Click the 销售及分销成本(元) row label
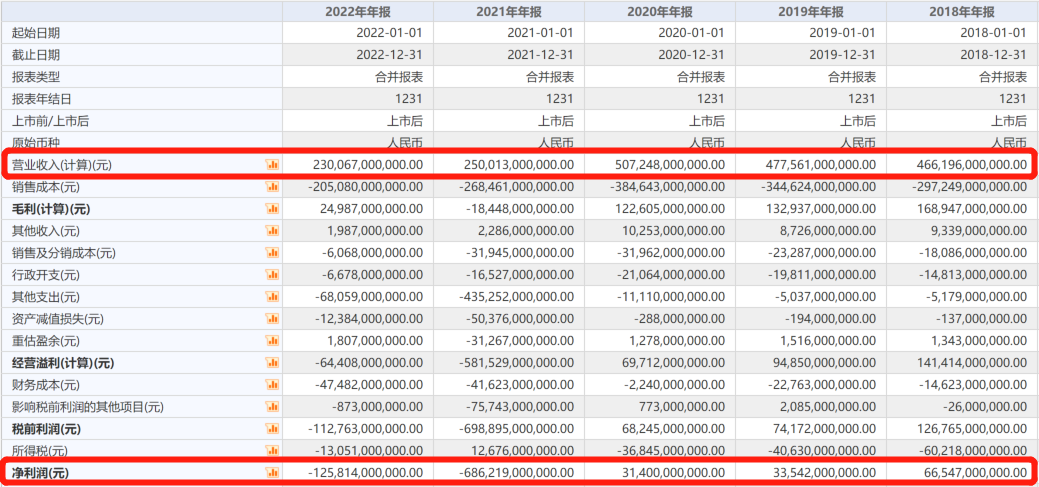The image size is (1039, 487). click(64, 253)
